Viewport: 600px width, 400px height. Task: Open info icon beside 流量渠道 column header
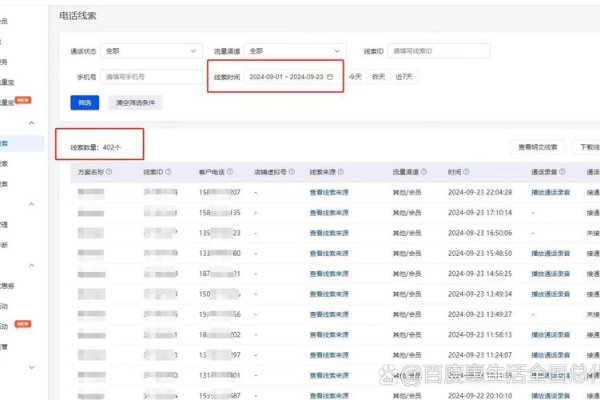(x=424, y=172)
